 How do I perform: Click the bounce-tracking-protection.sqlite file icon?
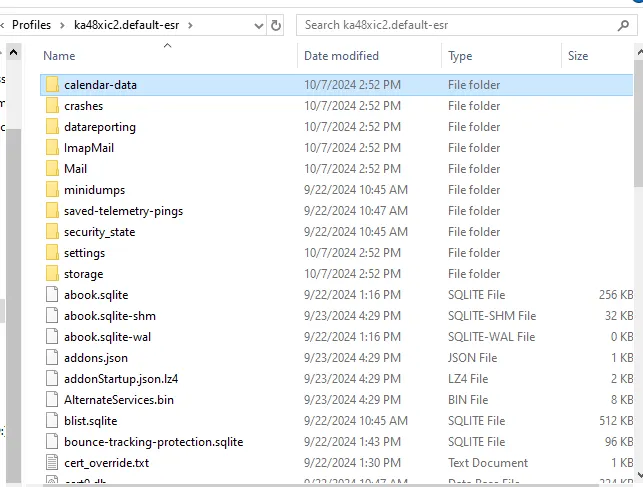52,441
